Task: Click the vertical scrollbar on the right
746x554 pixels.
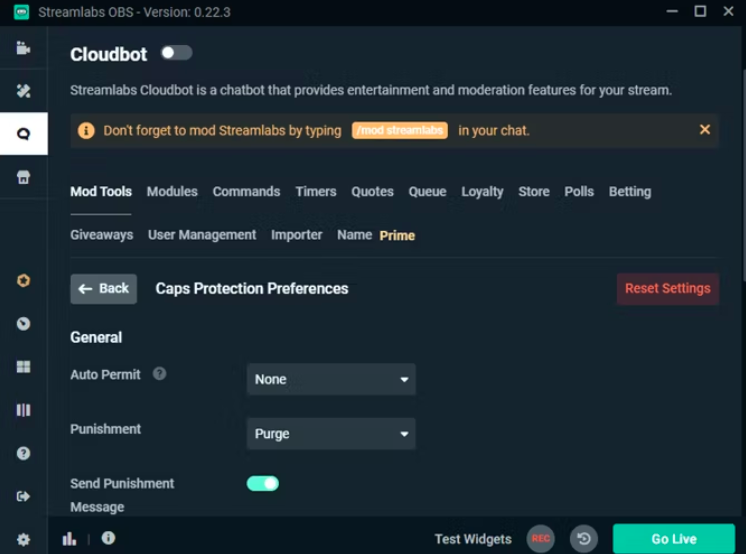Action: pyautogui.click(x=743, y=176)
